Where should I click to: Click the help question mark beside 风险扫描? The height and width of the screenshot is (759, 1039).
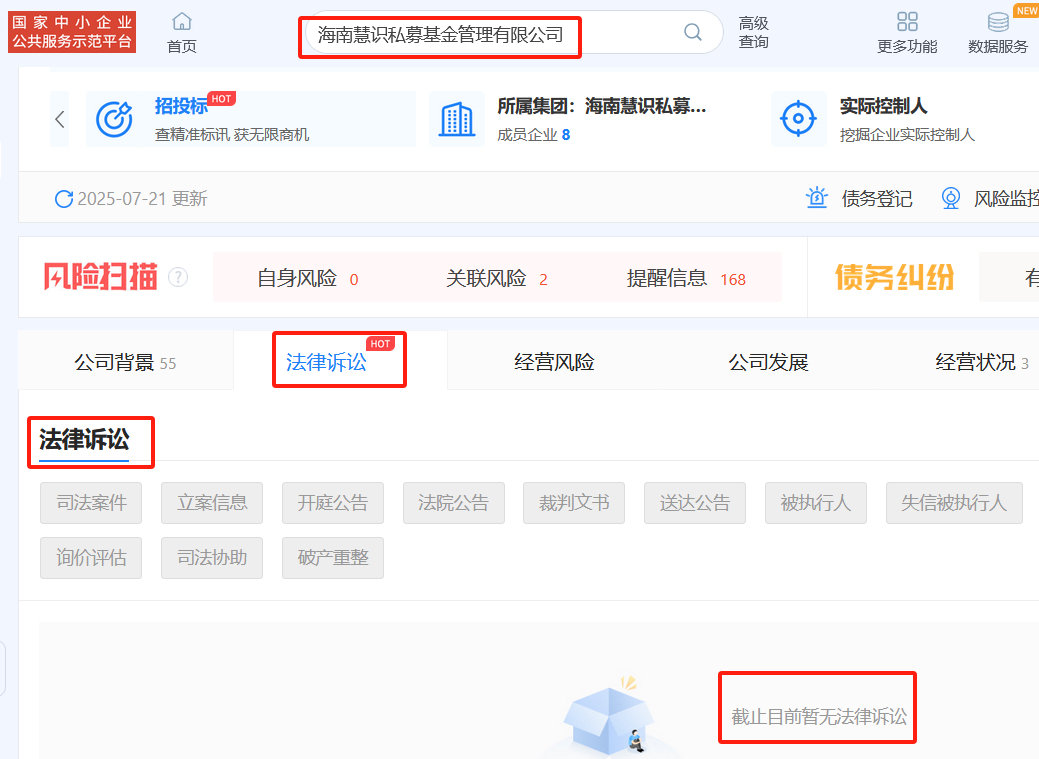(178, 277)
